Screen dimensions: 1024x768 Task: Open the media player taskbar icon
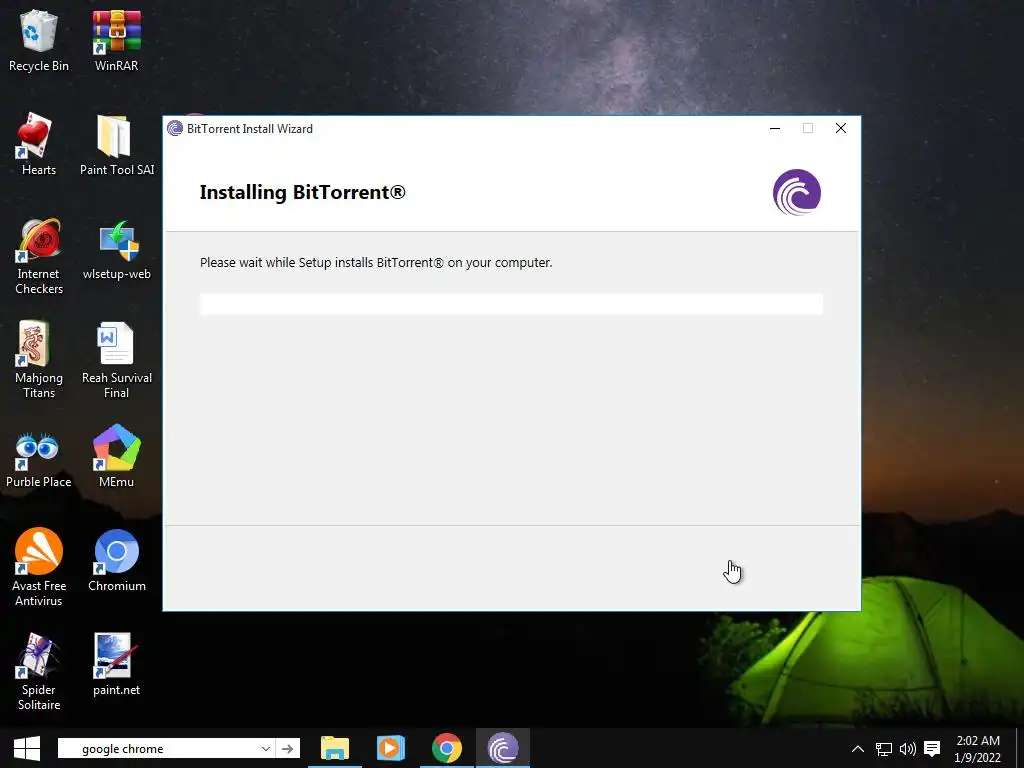coord(391,748)
